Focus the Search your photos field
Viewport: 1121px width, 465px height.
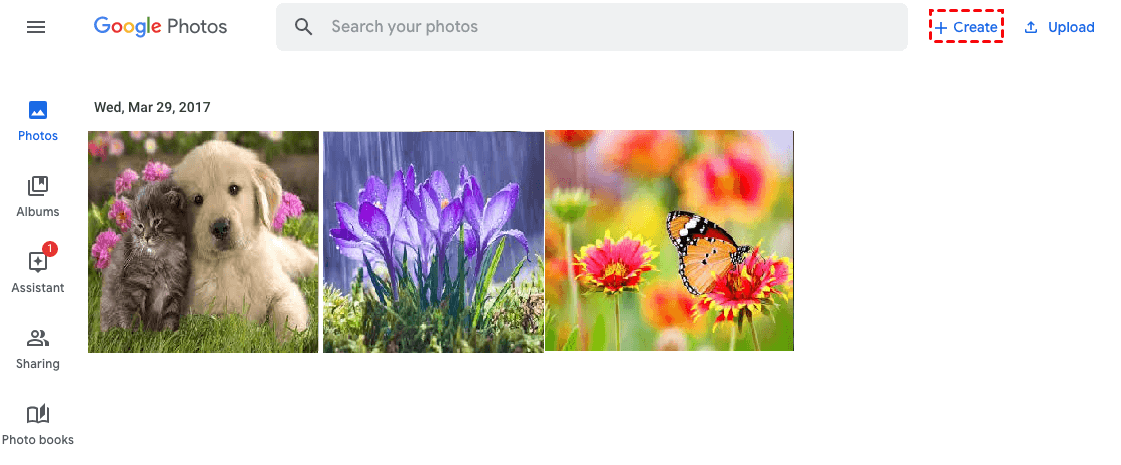(x=592, y=27)
